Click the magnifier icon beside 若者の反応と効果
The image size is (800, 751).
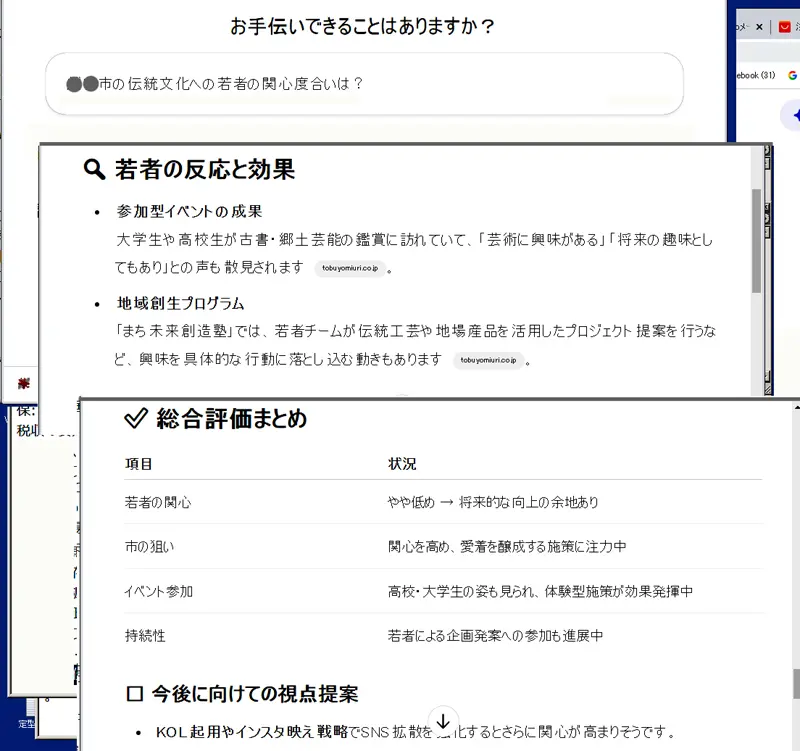tap(94, 169)
